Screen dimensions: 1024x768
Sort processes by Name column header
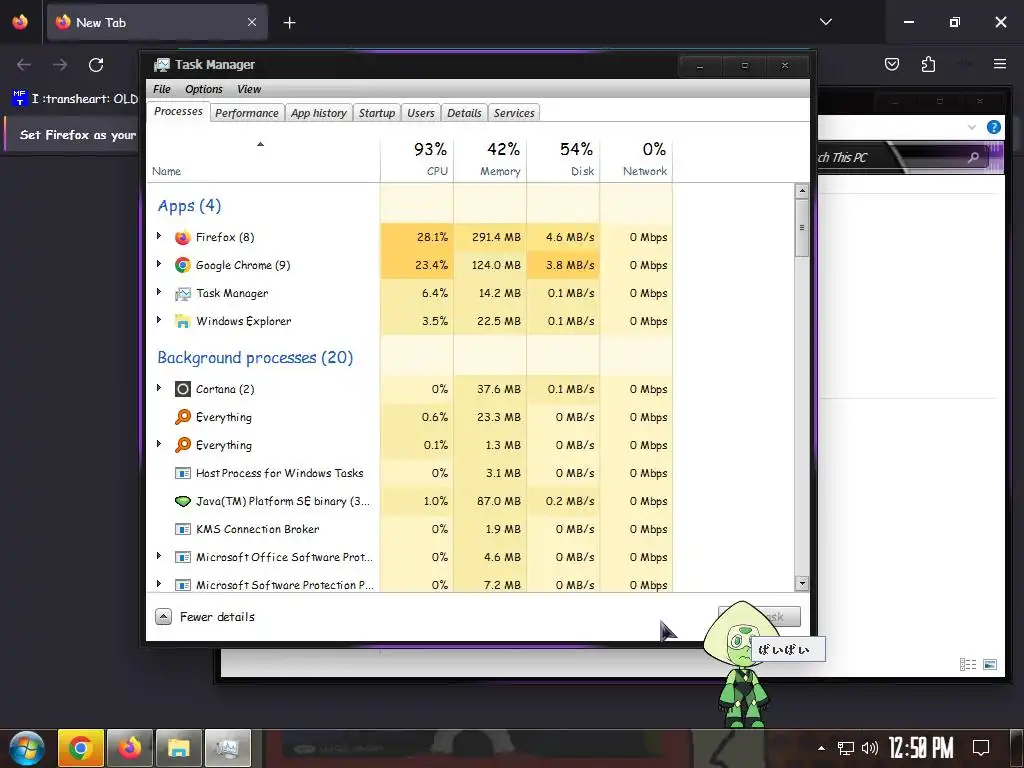pyautogui.click(x=263, y=159)
